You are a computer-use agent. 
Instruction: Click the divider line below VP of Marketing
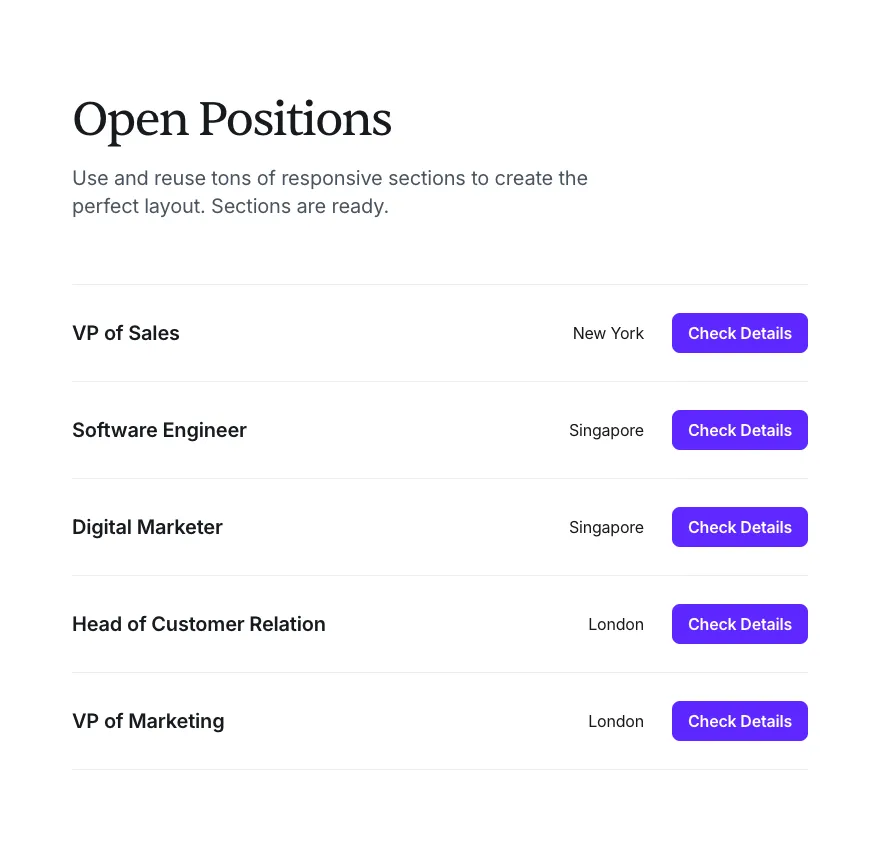point(440,769)
